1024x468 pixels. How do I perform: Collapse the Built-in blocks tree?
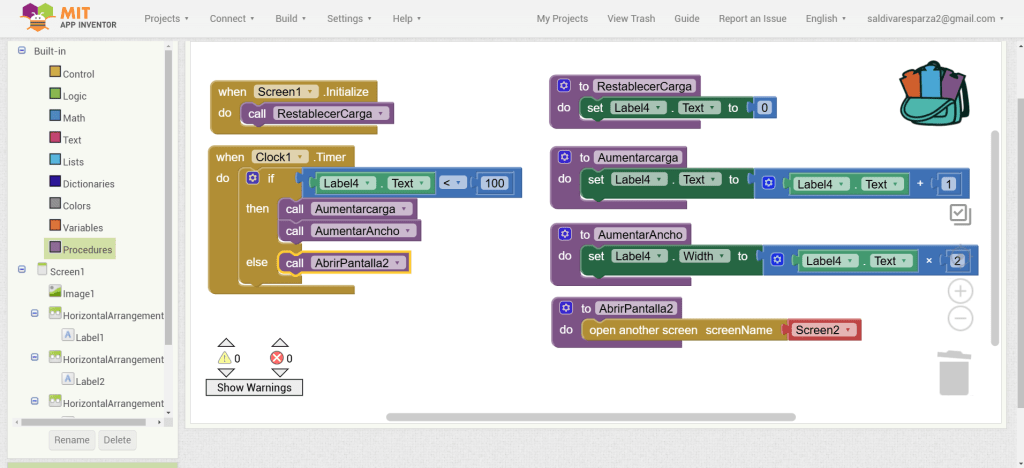point(22,50)
